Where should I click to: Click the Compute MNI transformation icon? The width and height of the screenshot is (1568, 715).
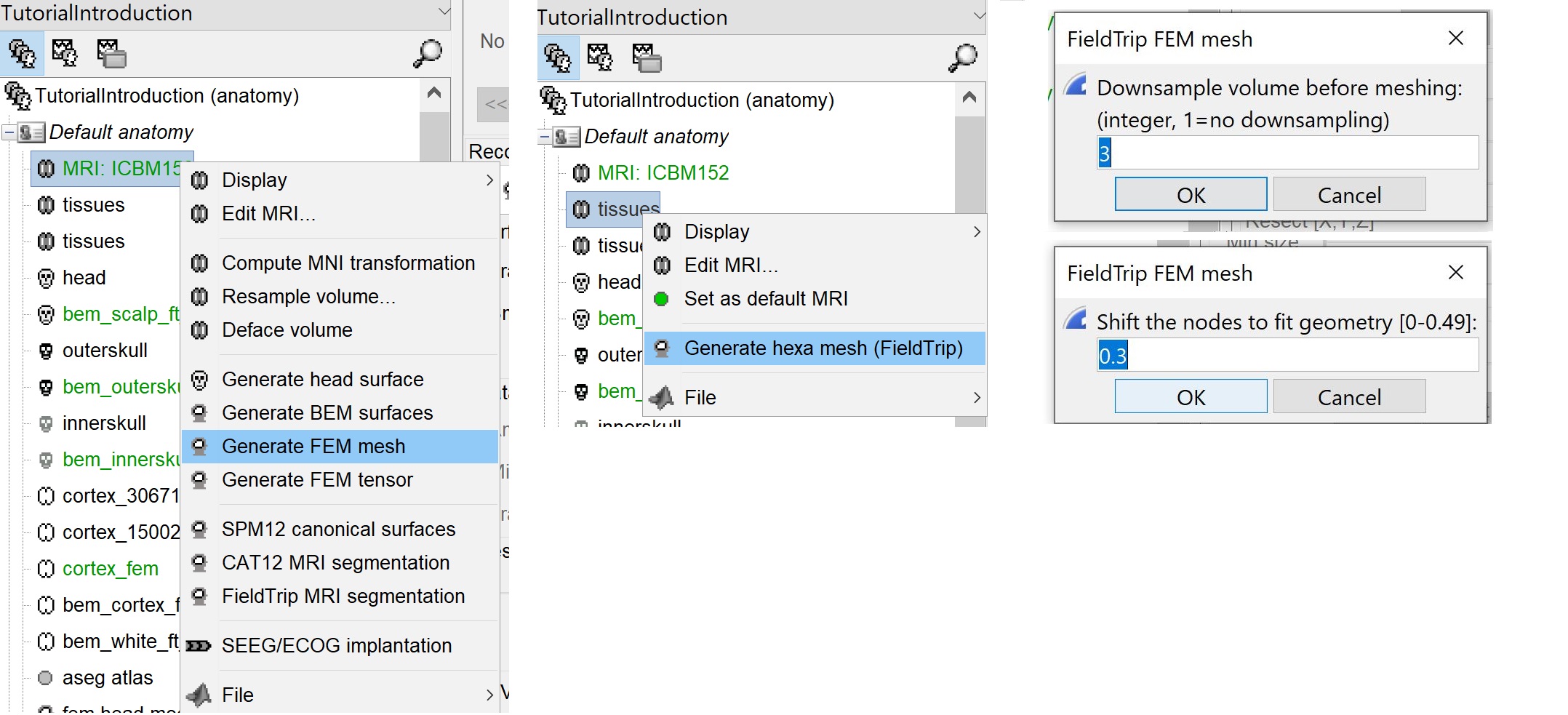[x=199, y=263]
